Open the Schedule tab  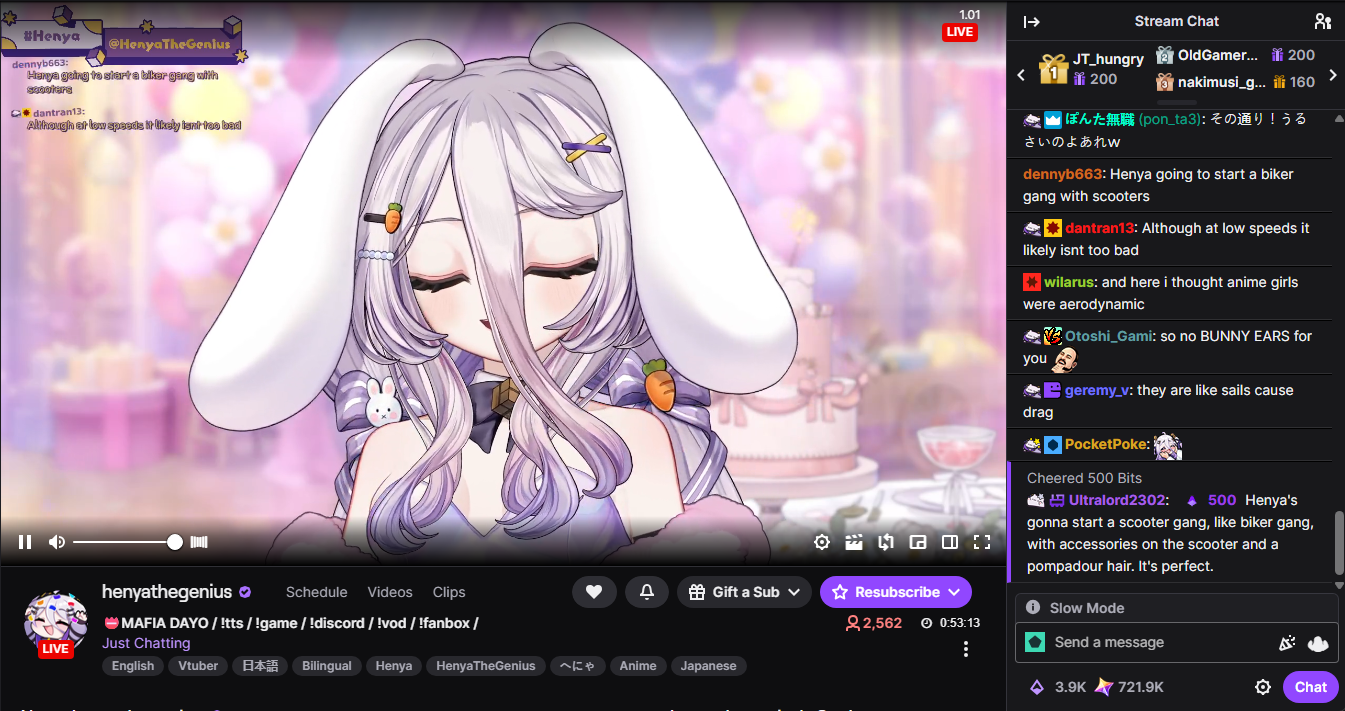coord(317,592)
